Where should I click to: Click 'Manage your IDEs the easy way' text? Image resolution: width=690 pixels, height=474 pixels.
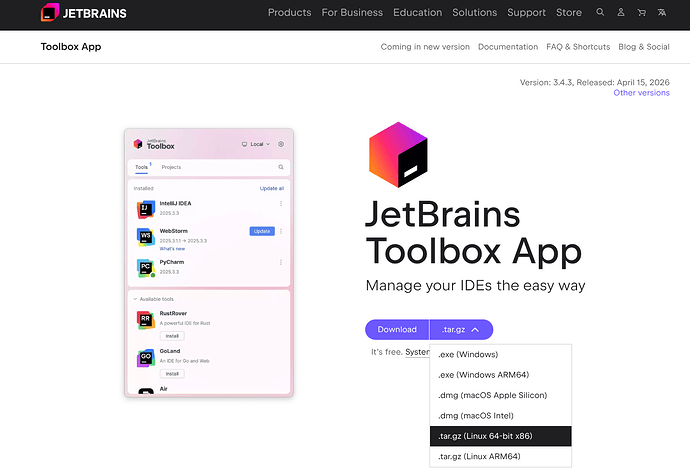click(475, 286)
